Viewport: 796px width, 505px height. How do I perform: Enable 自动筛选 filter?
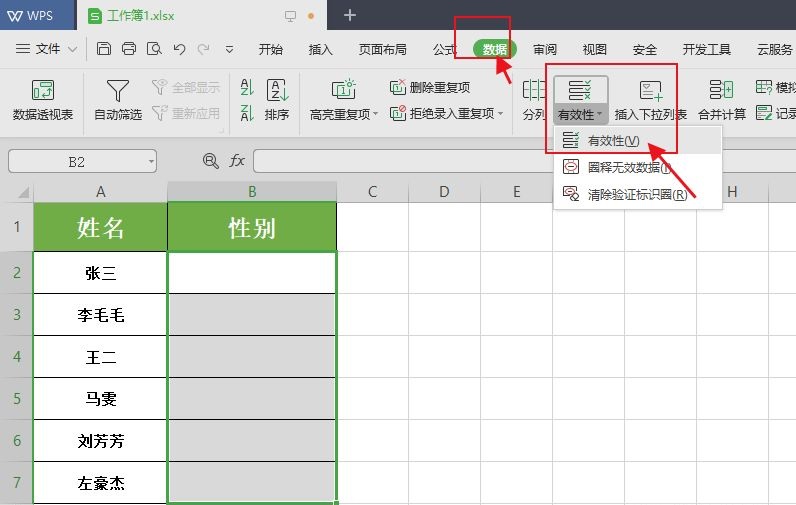point(118,100)
